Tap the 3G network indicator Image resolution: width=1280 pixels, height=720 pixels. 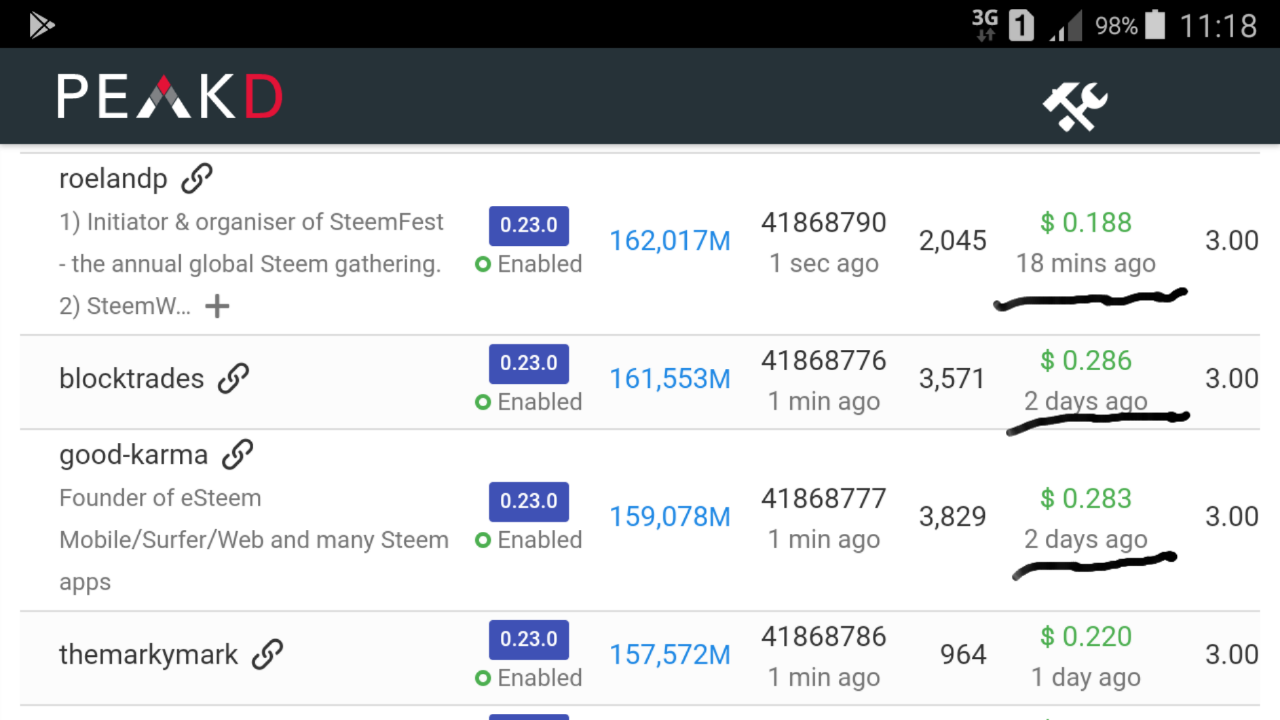click(x=985, y=24)
